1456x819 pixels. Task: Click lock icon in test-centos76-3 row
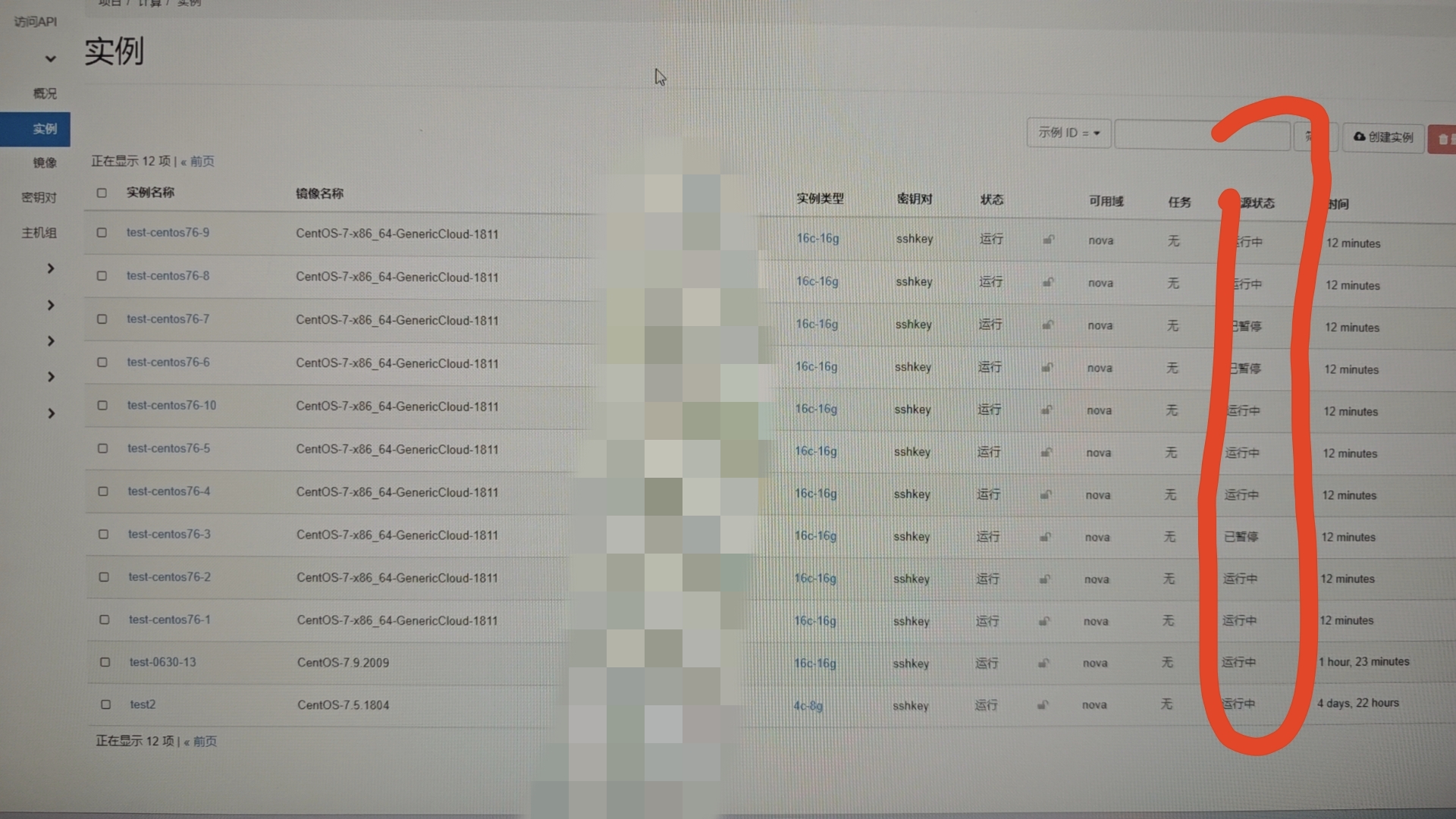pyautogui.click(x=1045, y=537)
